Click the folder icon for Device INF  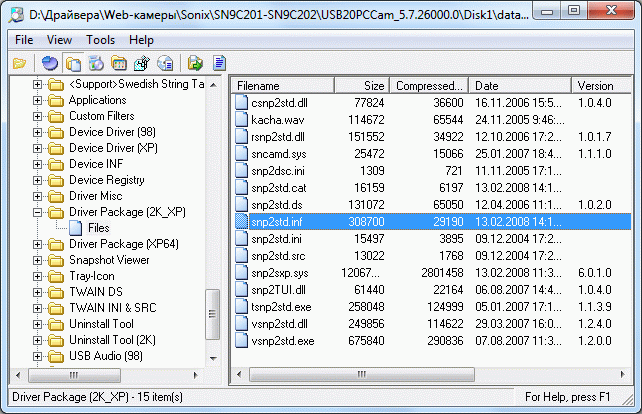[x=56, y=164]
